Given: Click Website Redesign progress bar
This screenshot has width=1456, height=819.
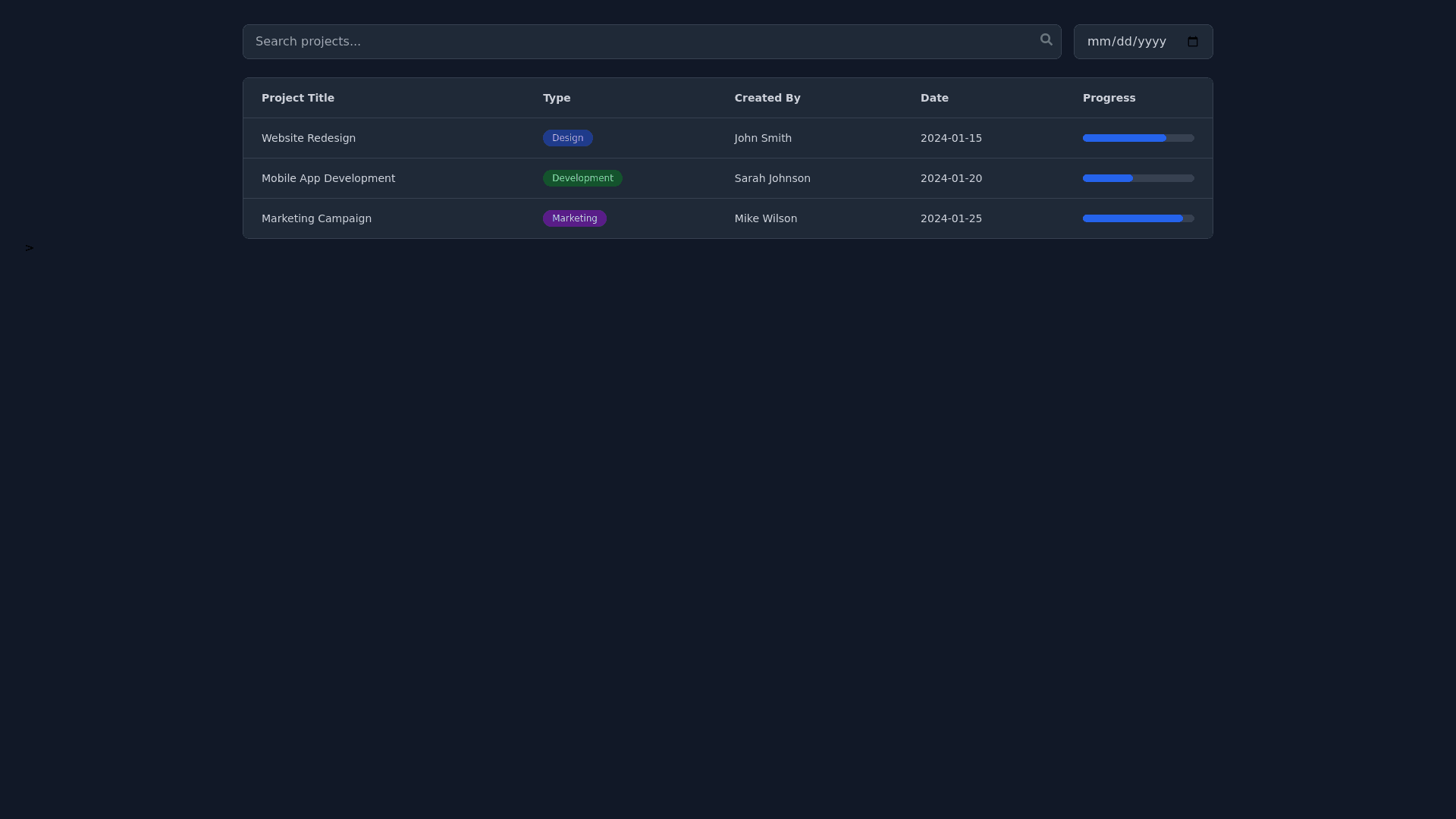Looking at the screenshot, I should click(x=1137, y=138).
